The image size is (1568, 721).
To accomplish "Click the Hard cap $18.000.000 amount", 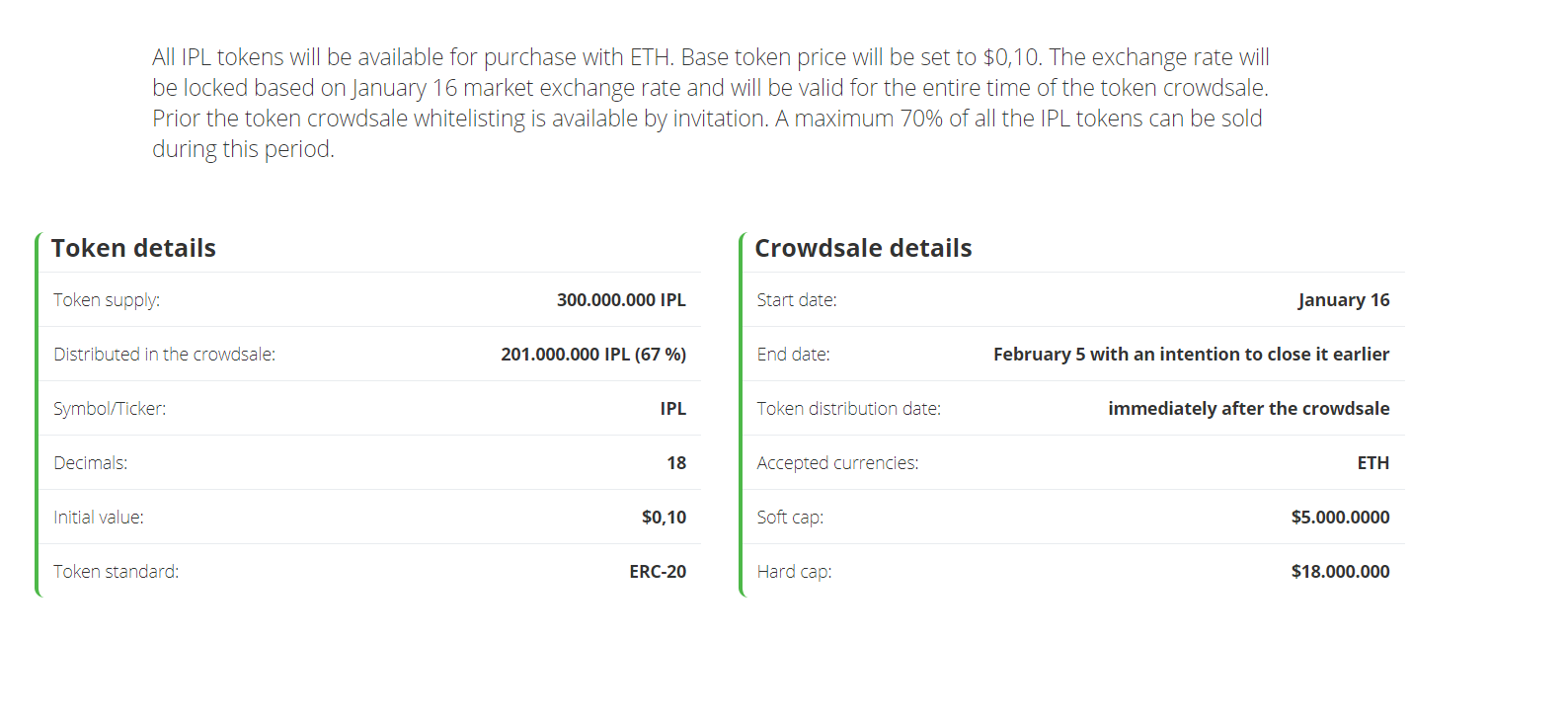I will pyautogui.click(x=1341, y=572).
